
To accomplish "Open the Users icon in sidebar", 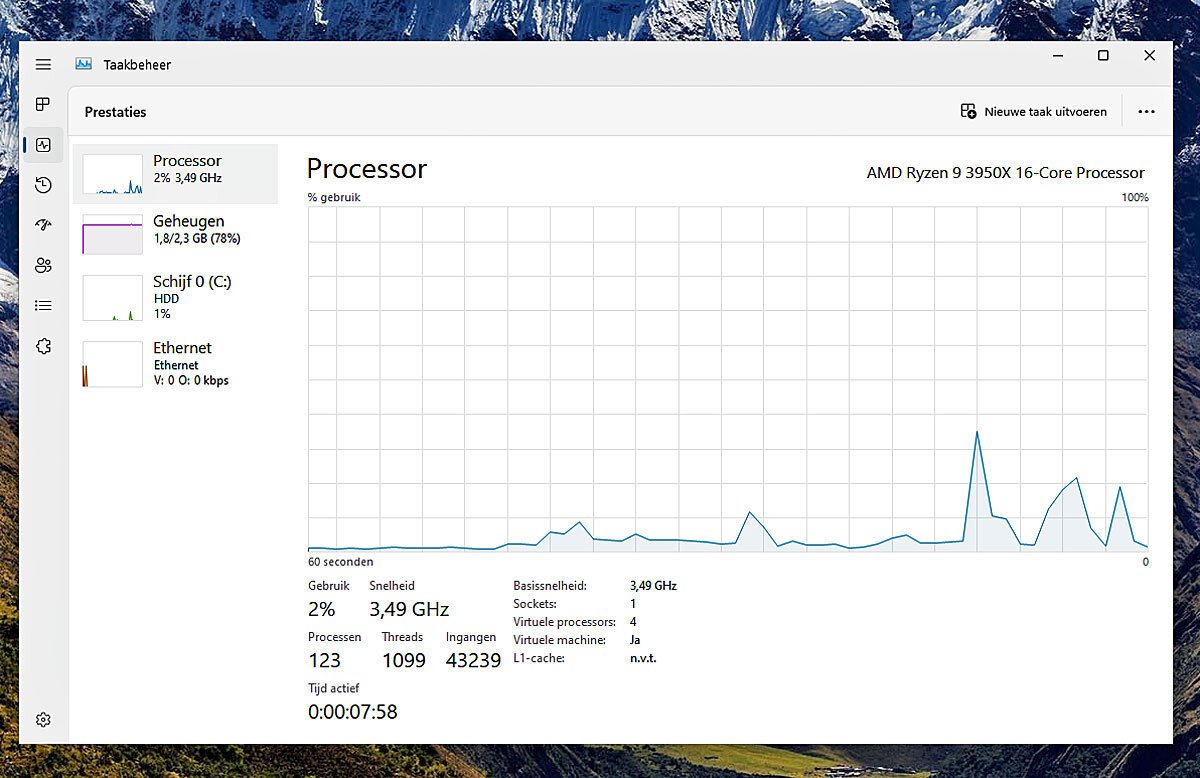I will (43, 265).
